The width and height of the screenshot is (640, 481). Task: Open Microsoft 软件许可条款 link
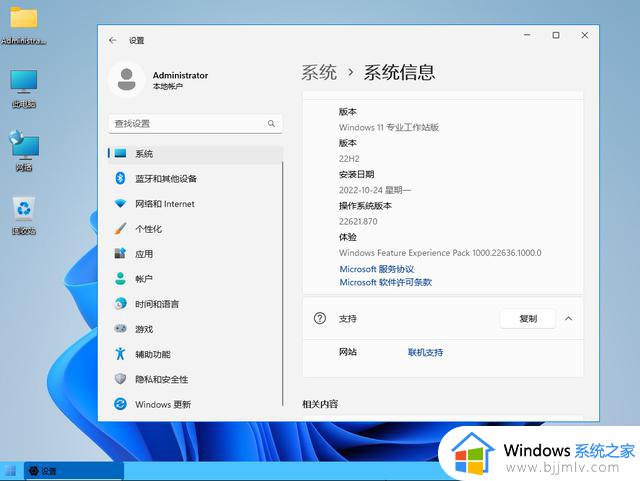[385, 282]
